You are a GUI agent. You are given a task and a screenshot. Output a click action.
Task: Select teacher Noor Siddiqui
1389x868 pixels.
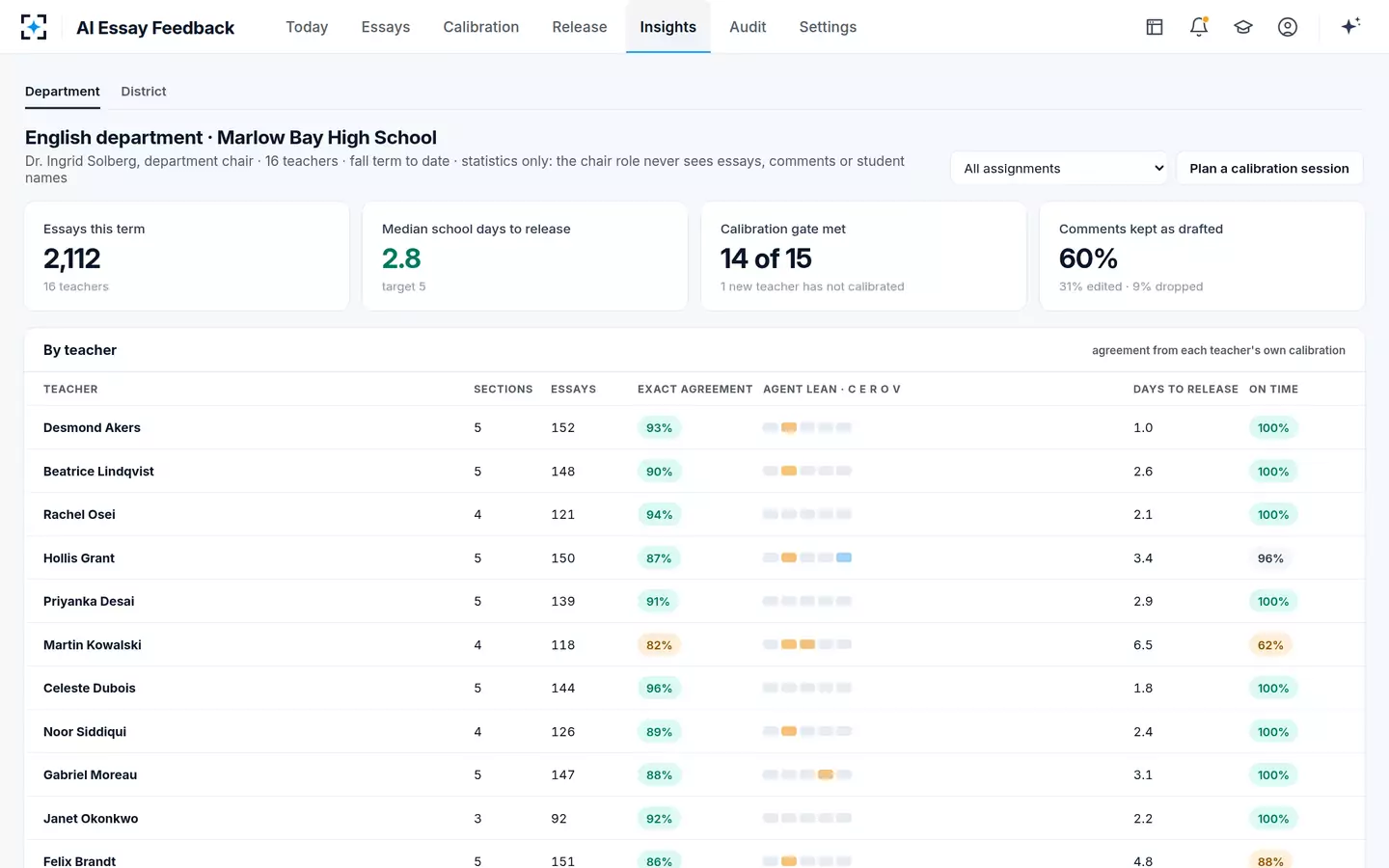pos(85,732)
